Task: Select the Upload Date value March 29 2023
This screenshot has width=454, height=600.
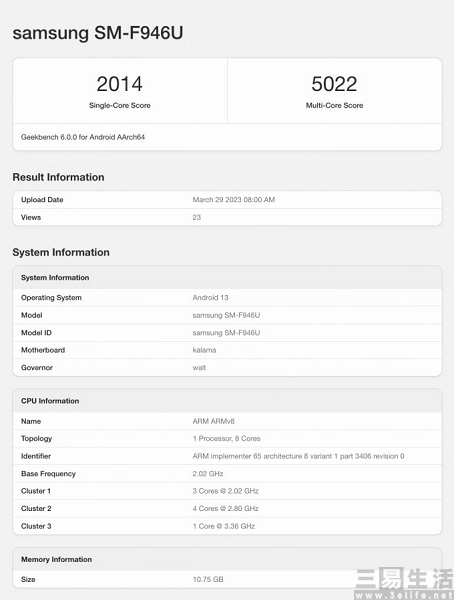Action: 234,200
